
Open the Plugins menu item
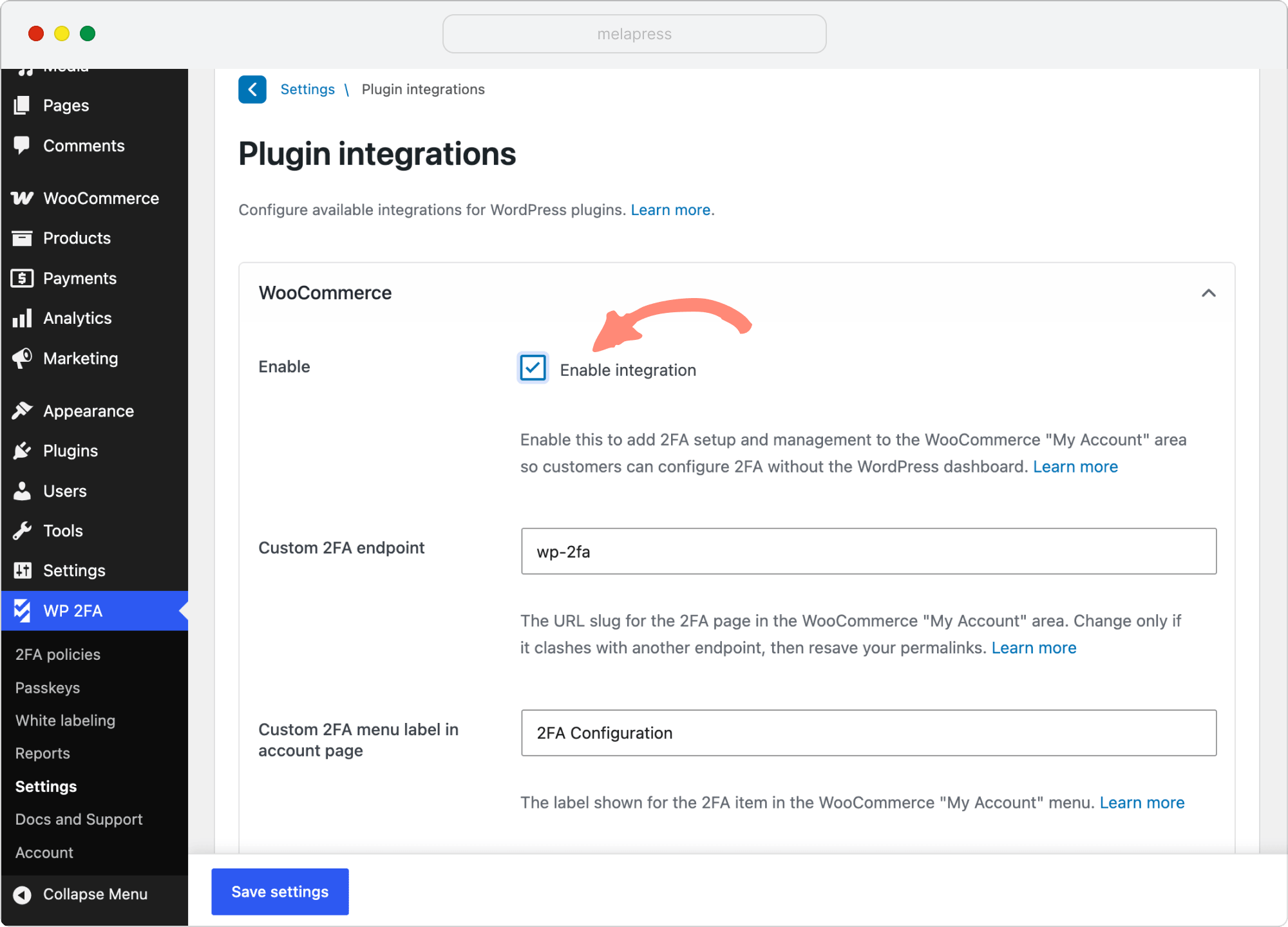(94, 451)
